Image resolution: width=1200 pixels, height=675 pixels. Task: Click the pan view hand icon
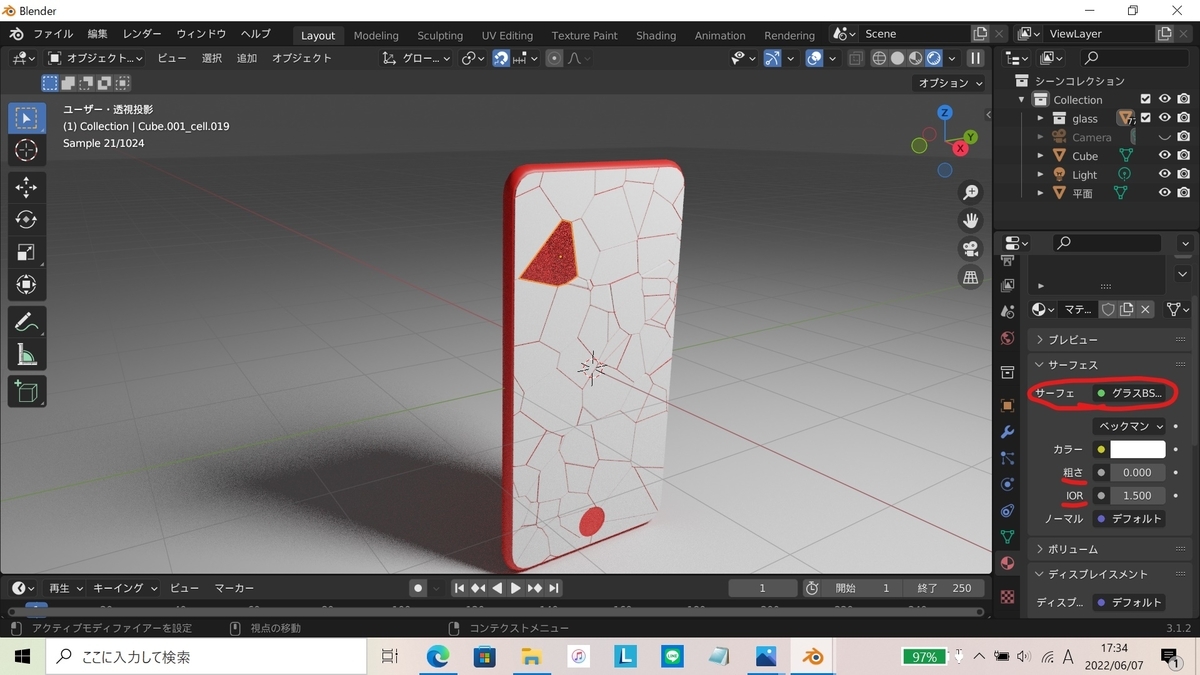coord(970,220)
